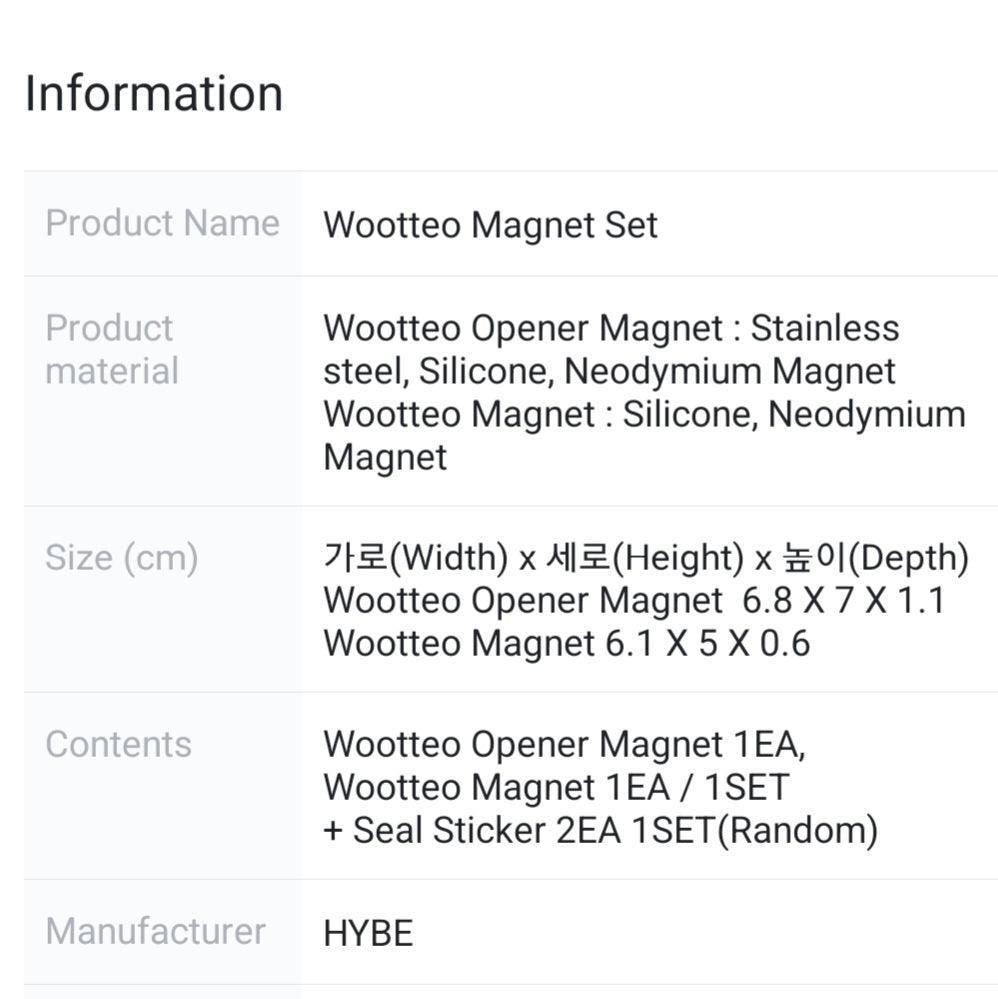
Task: Click the Product material row label
Action: 112,349
